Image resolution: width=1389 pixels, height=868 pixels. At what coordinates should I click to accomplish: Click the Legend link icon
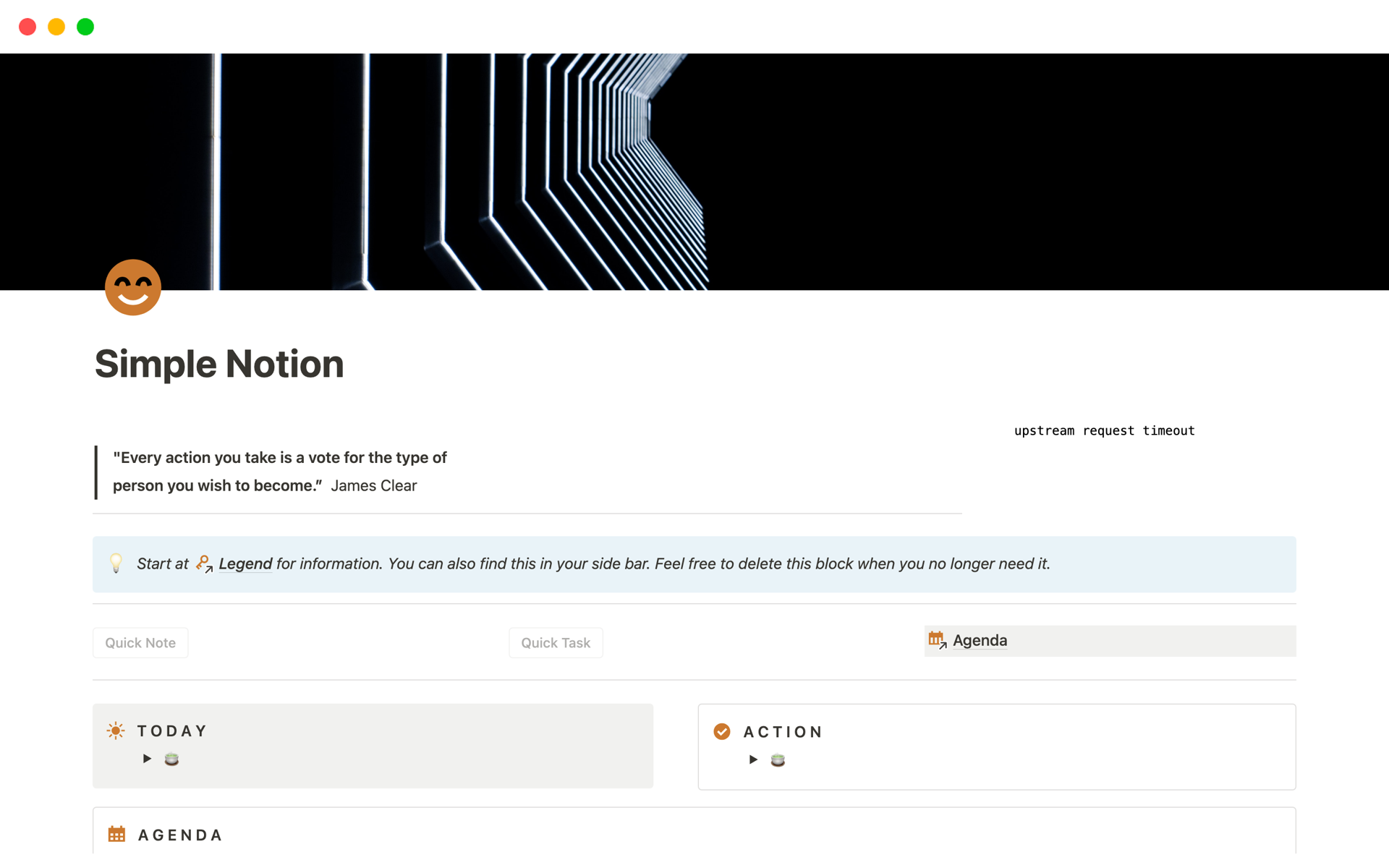pyautogui.click(x=202, y=564)
